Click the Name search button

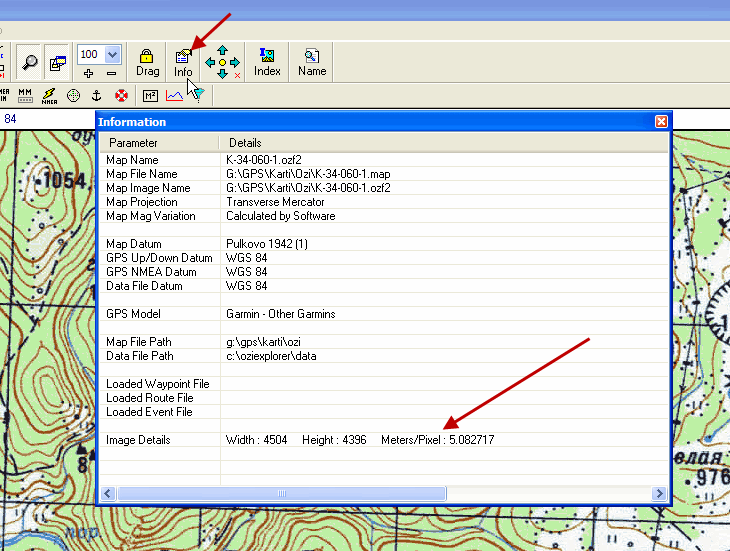312,62
